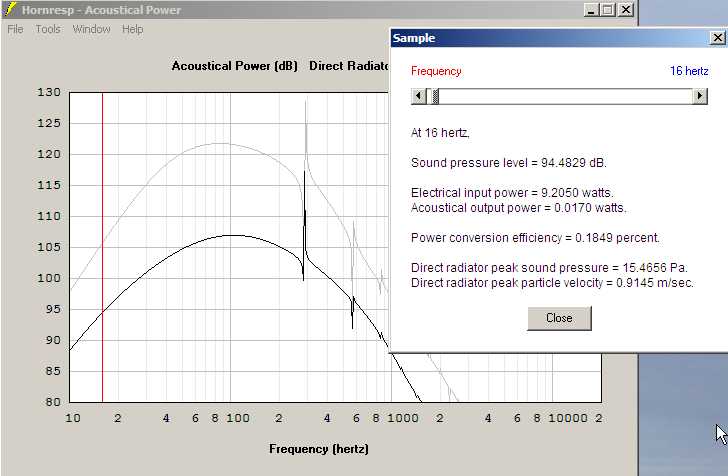This screenshot has height=476, width=728.
Task: Click the red frequency marker line
Action: (102, 247)
